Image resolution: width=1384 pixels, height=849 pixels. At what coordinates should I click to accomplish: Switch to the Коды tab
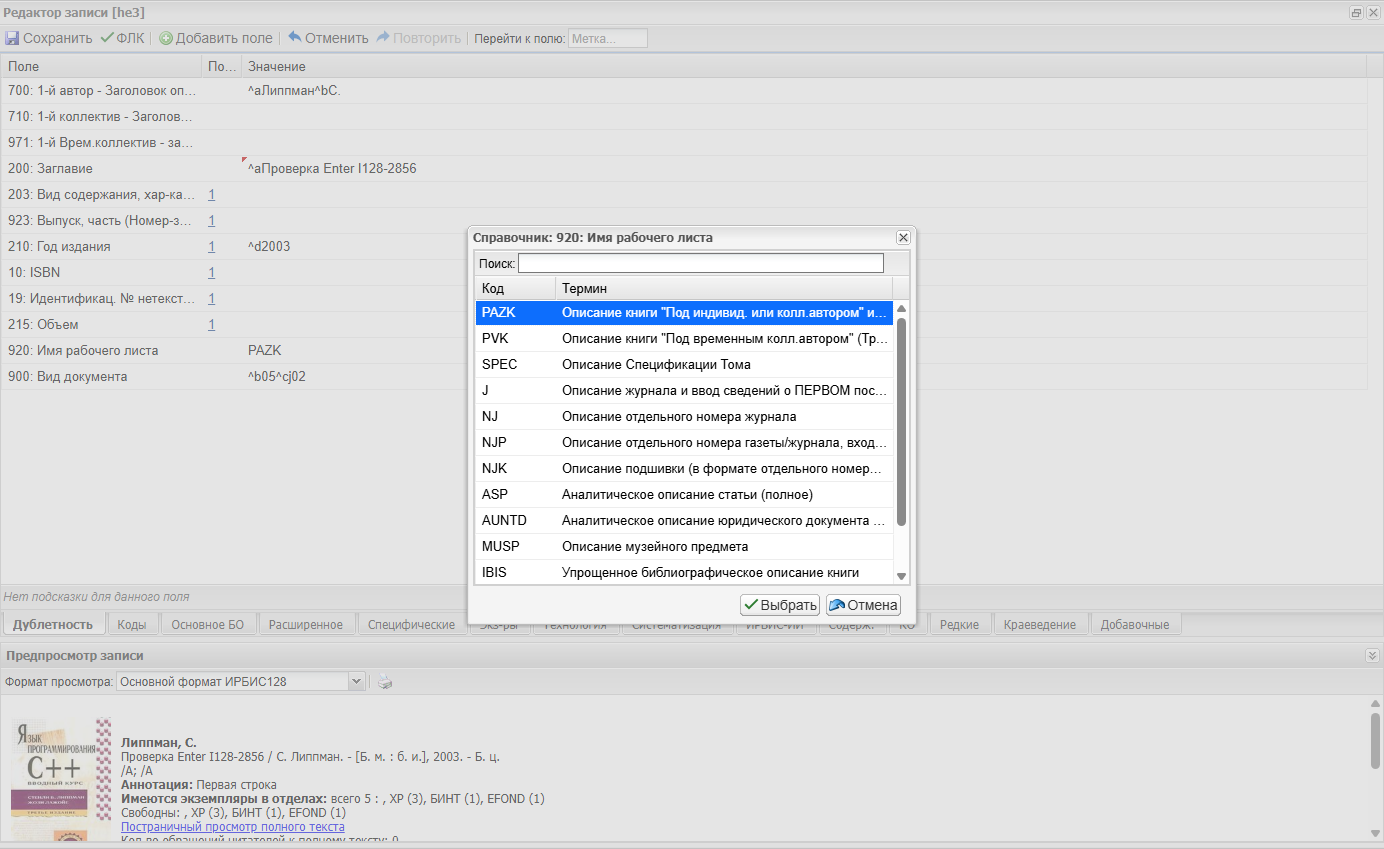(132, 624)
